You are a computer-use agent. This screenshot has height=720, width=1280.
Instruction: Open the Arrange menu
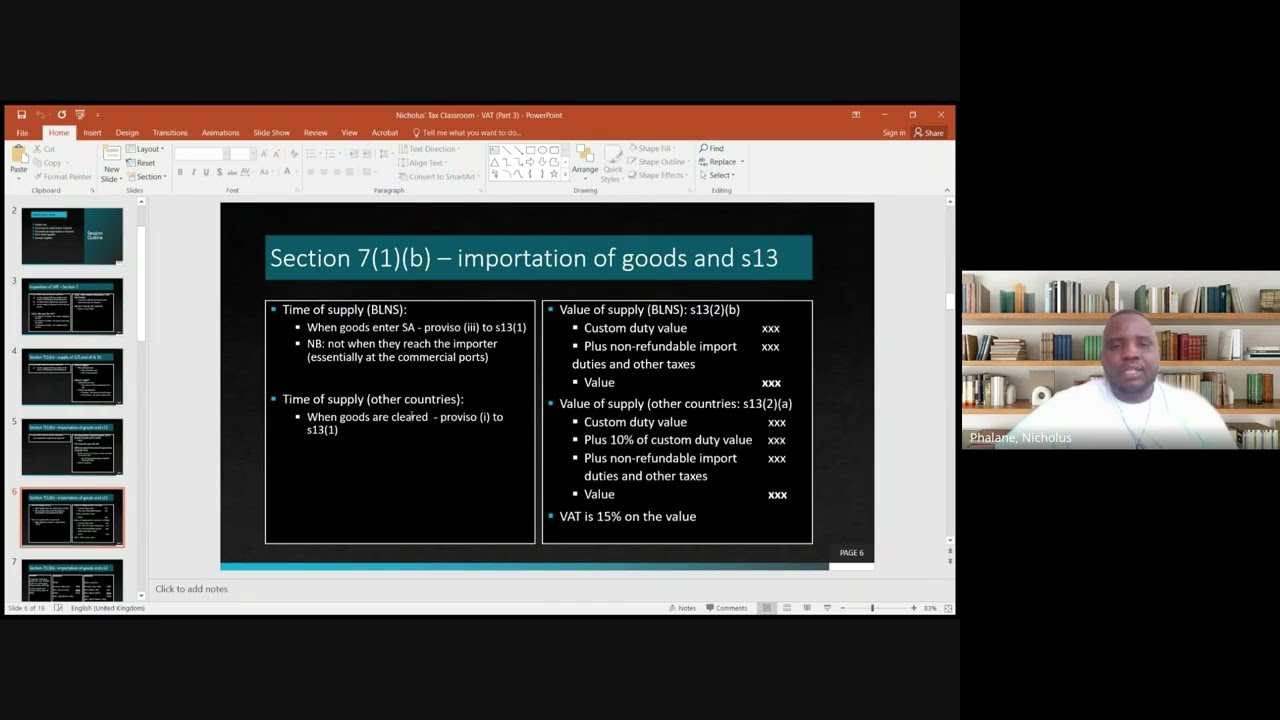point(585,160)
